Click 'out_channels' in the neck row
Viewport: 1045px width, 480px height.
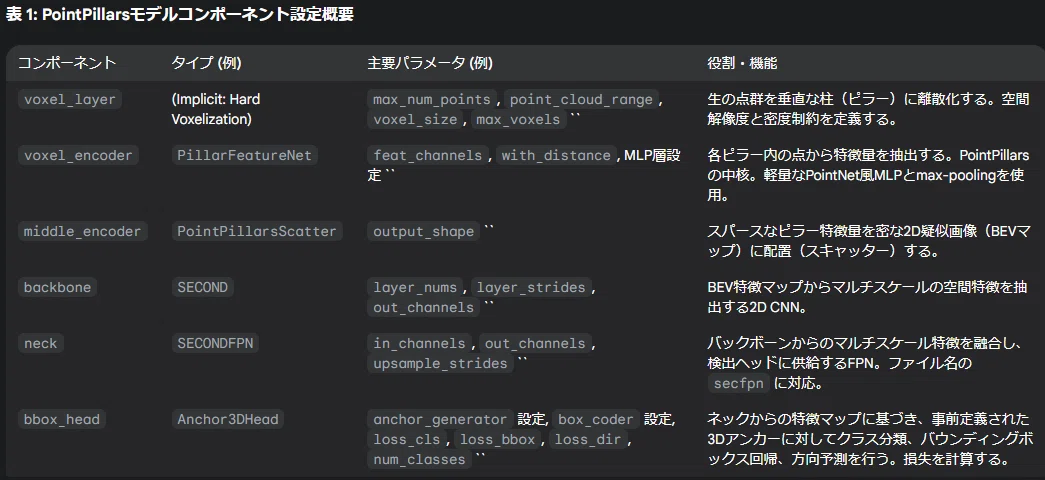pyautogui.click(x=535, y=343)
